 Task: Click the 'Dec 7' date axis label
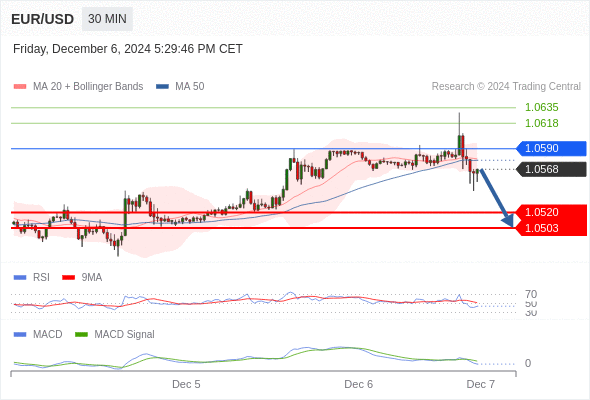coord(481,384)
